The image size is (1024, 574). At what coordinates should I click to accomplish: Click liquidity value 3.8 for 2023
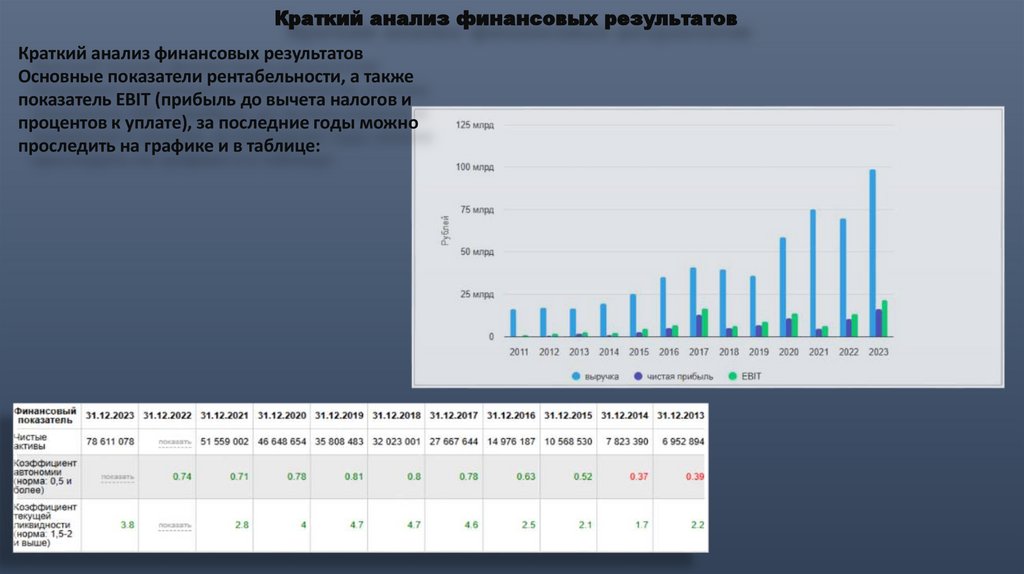coord(127,525)
